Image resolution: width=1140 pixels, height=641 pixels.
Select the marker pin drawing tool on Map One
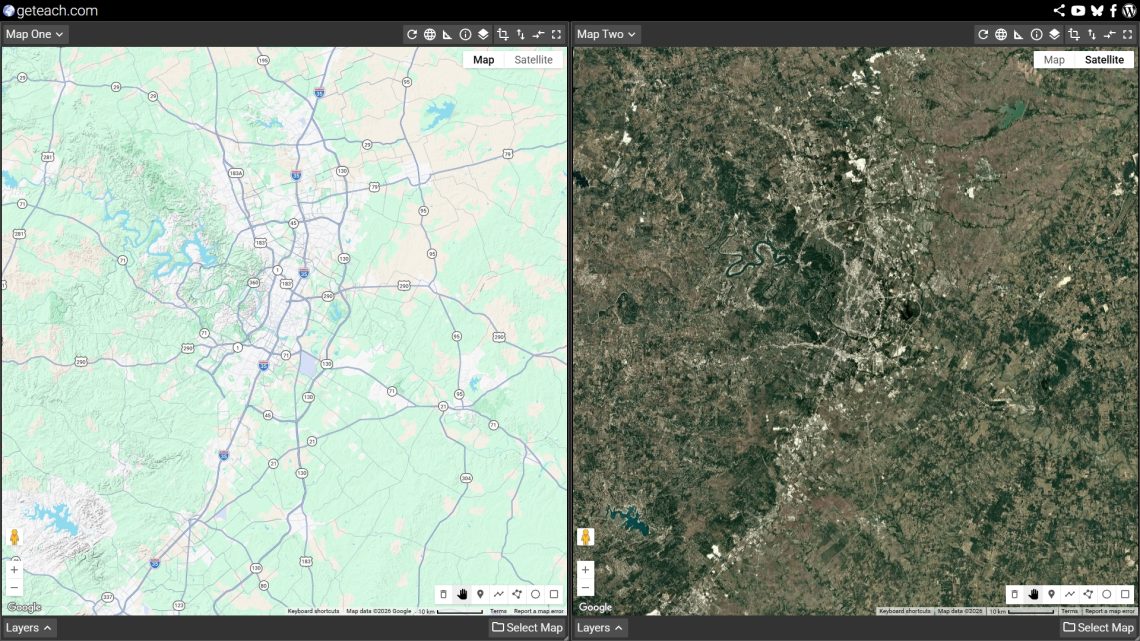[x=480, y=594]
